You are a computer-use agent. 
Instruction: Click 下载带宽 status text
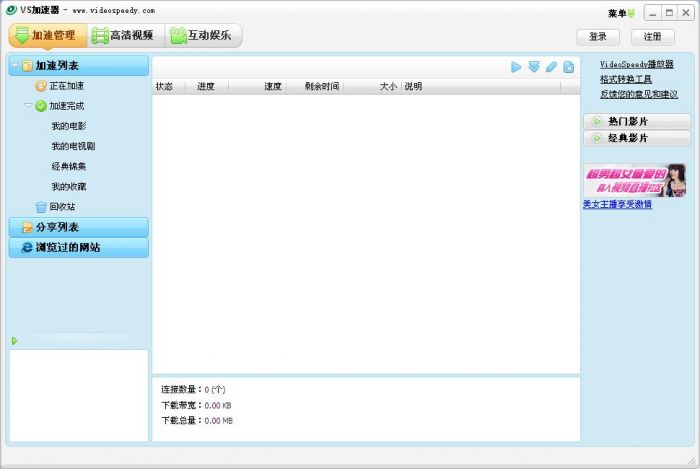click(x=196, y=405)
